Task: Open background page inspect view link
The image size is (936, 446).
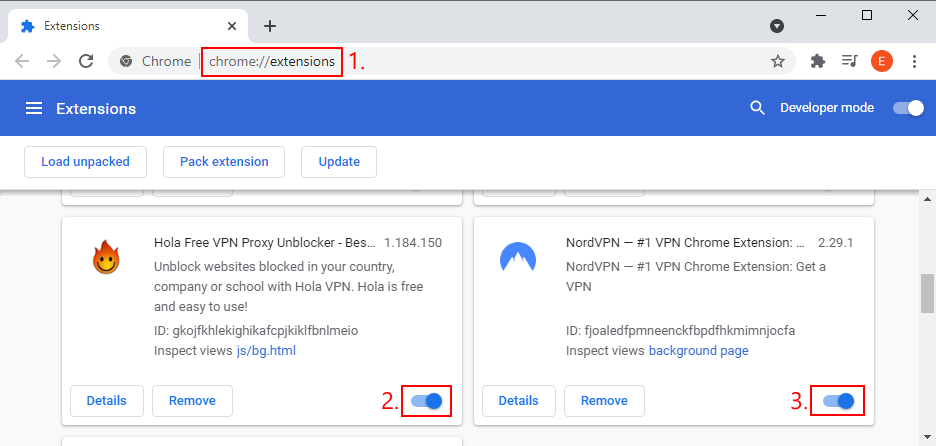Action: (x=698, y=350)
